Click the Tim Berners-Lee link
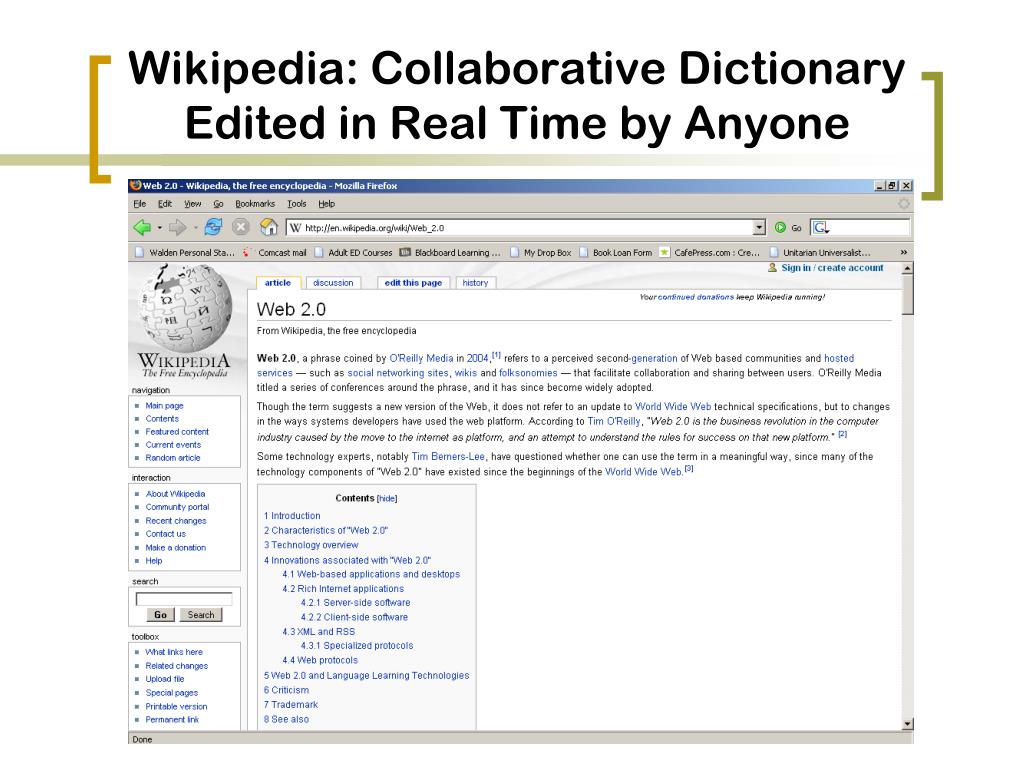Image resolution: width=1024 pixels, height=768 pixels. click(448, 456)
